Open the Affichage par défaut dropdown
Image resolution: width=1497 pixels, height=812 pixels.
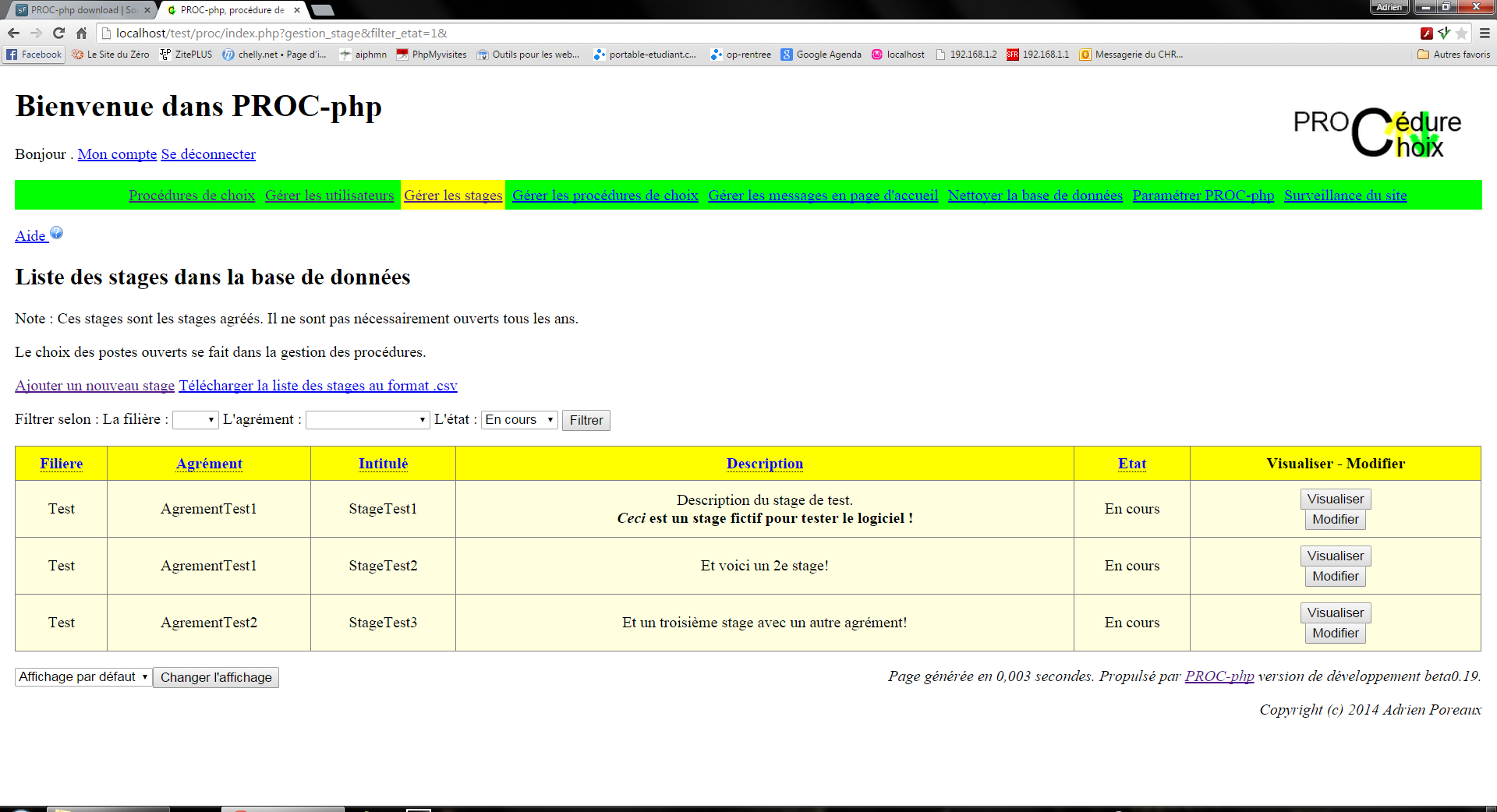point(82,676)
